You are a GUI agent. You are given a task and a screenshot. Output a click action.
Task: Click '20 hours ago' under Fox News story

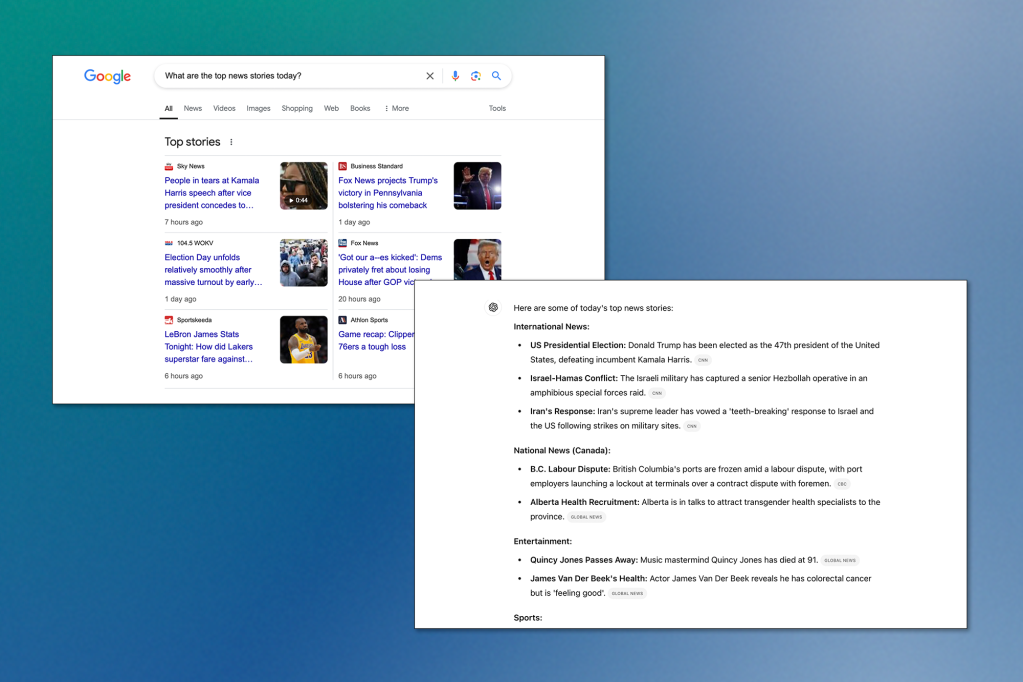(x=359, y=299)
